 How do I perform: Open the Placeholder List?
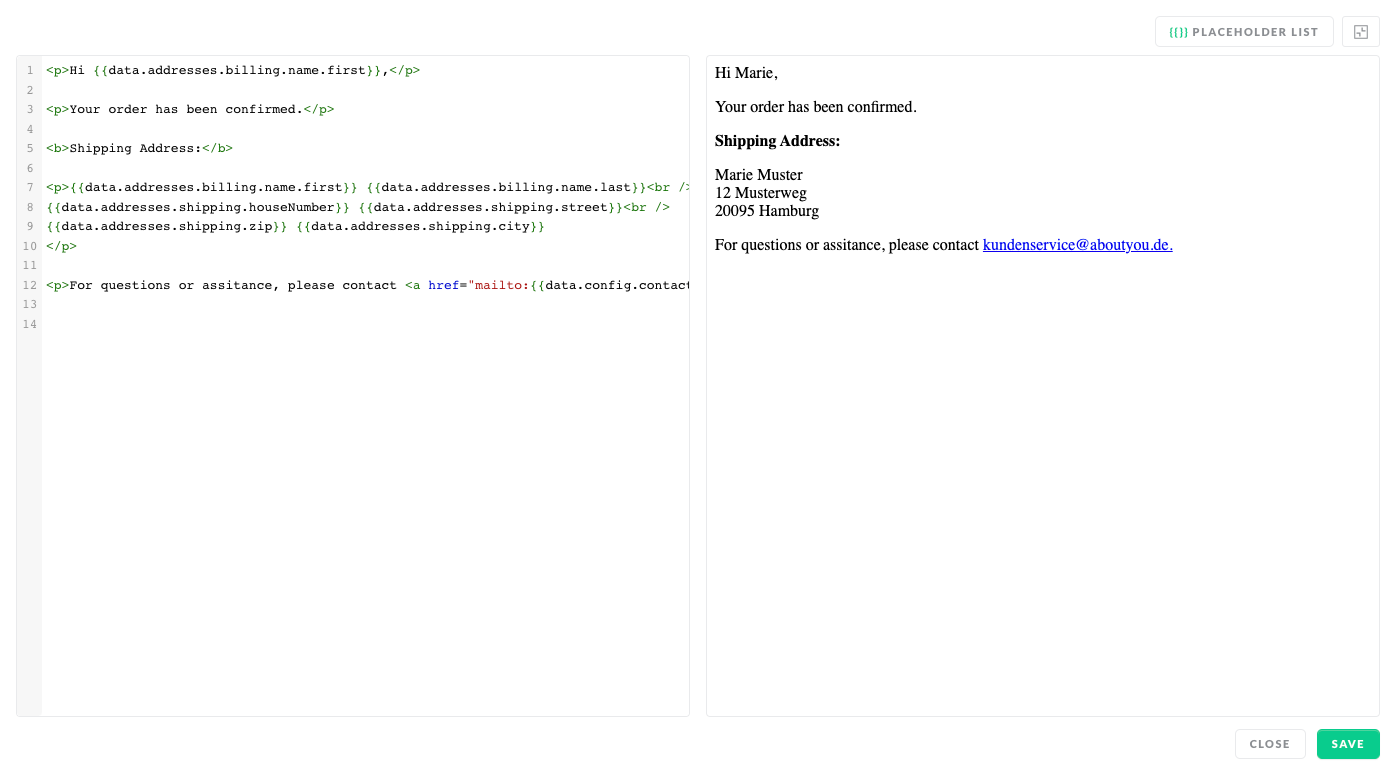coord(1243,32)
